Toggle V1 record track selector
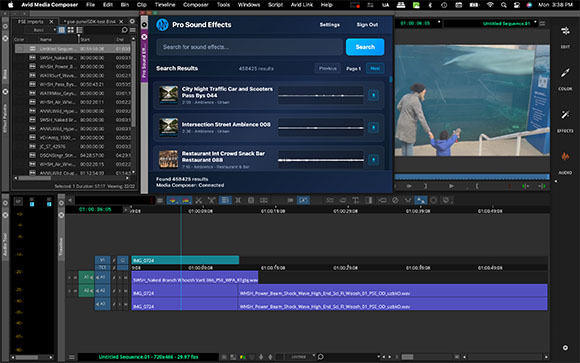This screenshot has height=363, width=580. click(102, 260)
